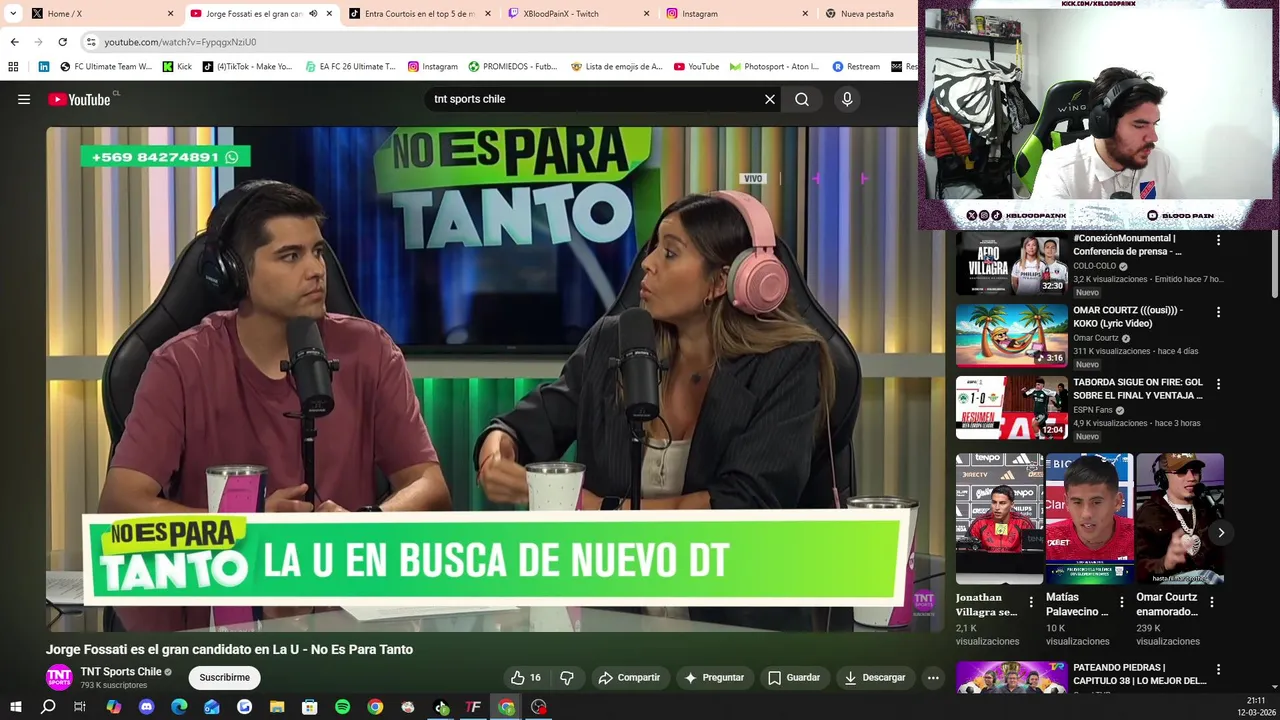Open #ConexiónMonumental conference video thumbnail
This screenshot has height=720, width=1280.
(1011, 264)
